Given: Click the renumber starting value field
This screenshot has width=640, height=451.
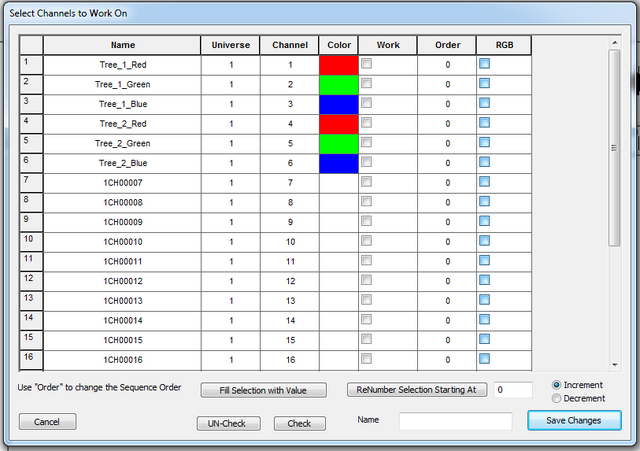Looking at the screenshot, I should tap(513, 390).
